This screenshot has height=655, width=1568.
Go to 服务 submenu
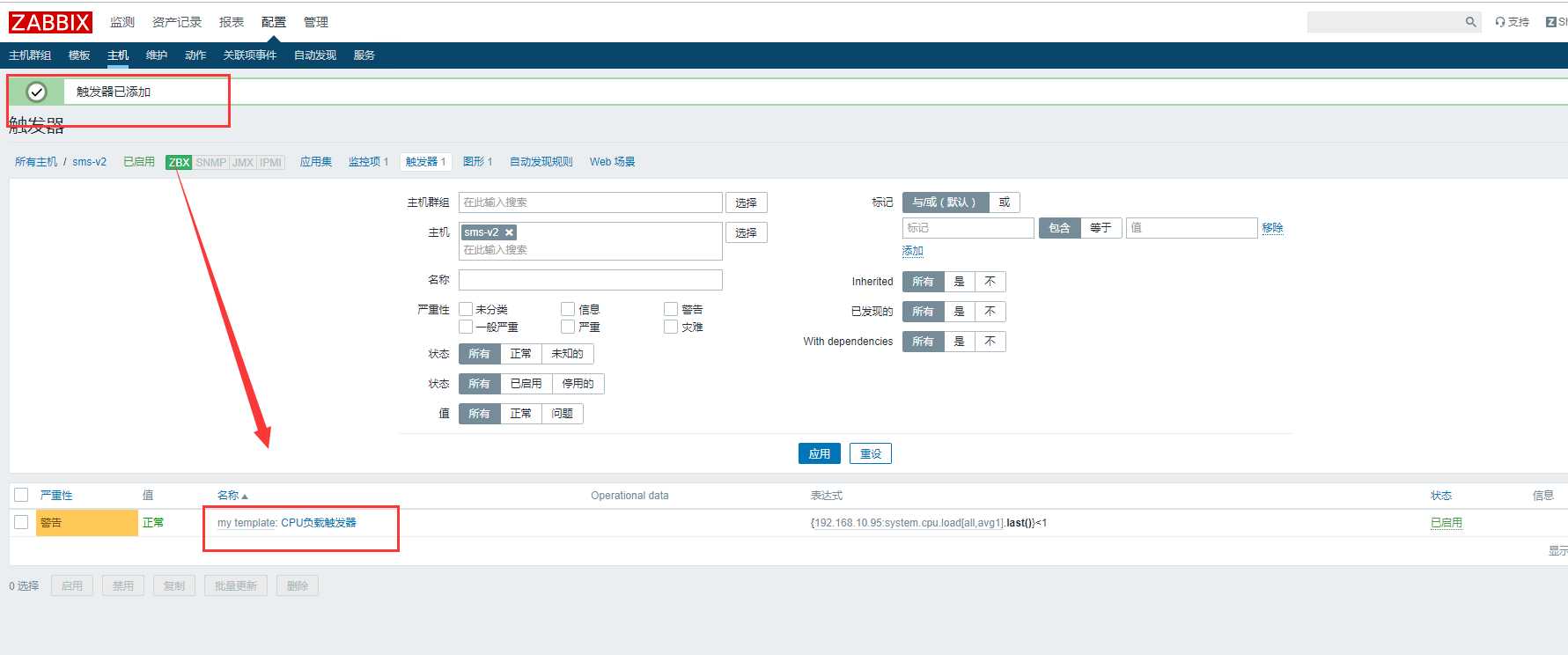pyautogui.click(x=364, y=55)
